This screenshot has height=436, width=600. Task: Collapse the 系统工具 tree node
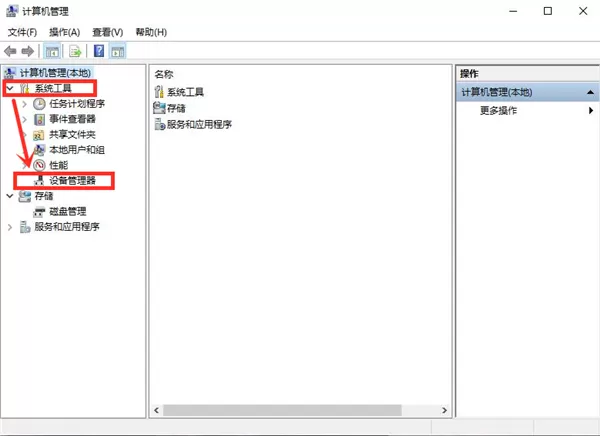click(10, 88)
